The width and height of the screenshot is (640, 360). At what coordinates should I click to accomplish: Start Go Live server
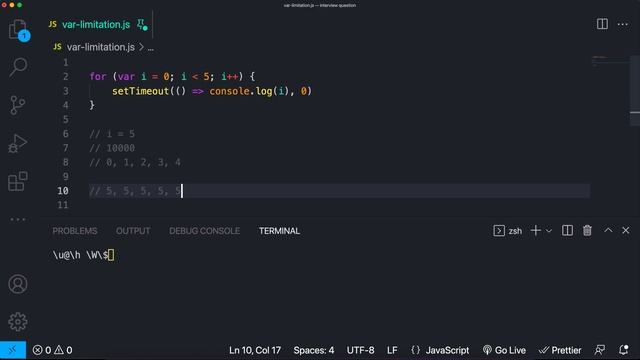click(504, 350)
